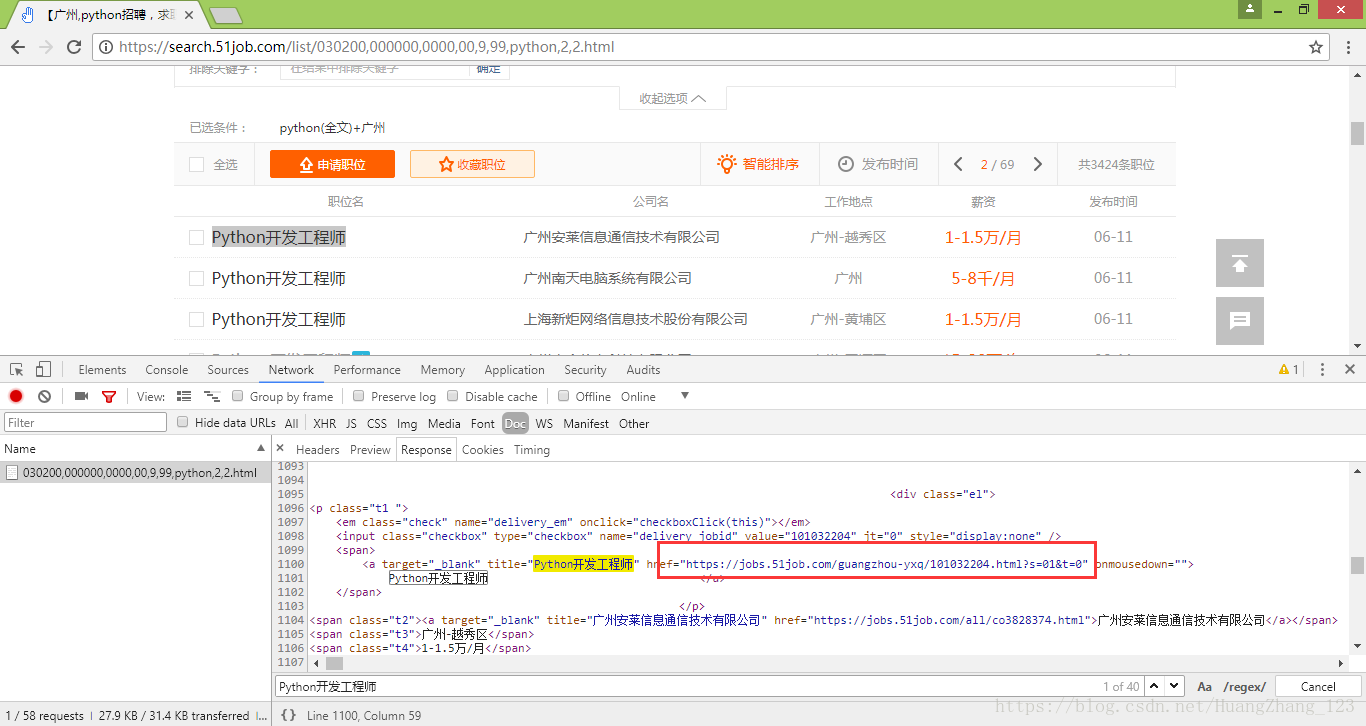Open the new tab button
Viewport: 1366px width, 726px height.
tap(226, 15)
